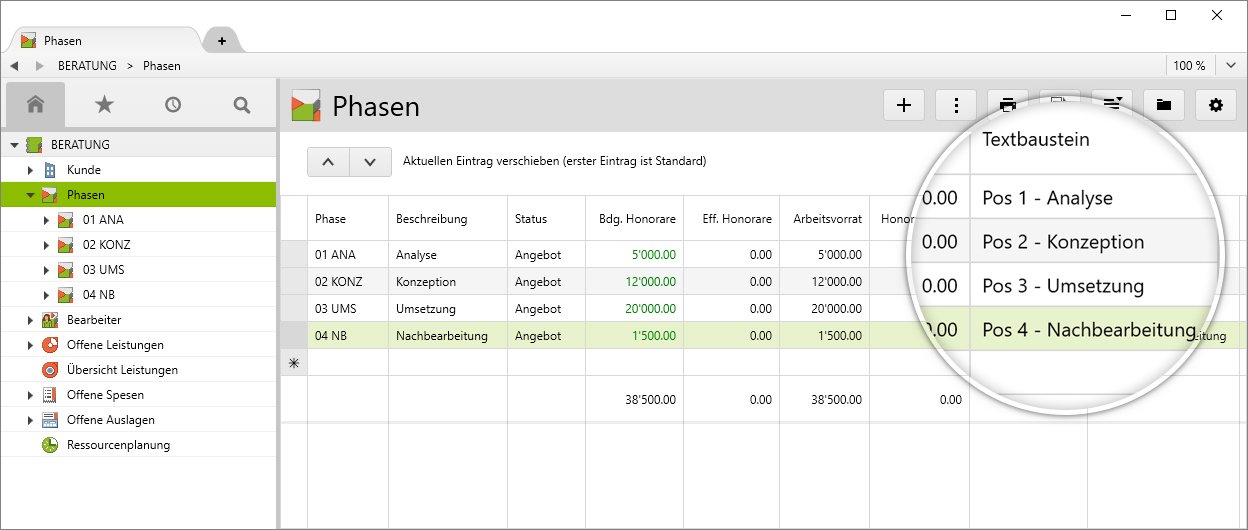Open a new tab with plus
1248x530 pixels.
(222, 41)
